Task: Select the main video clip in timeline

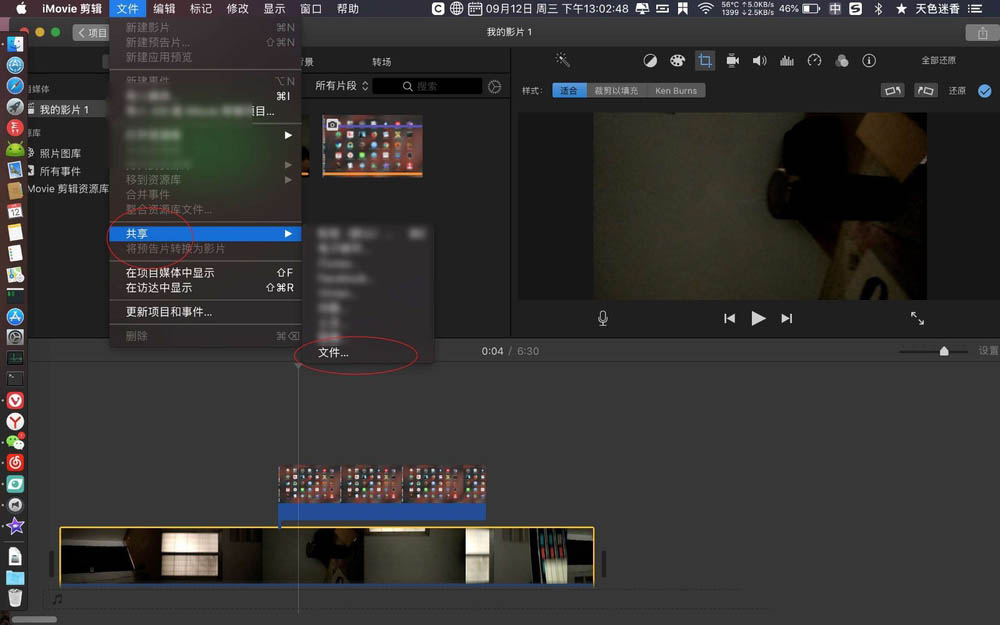Action: click(x=327, y=556)
